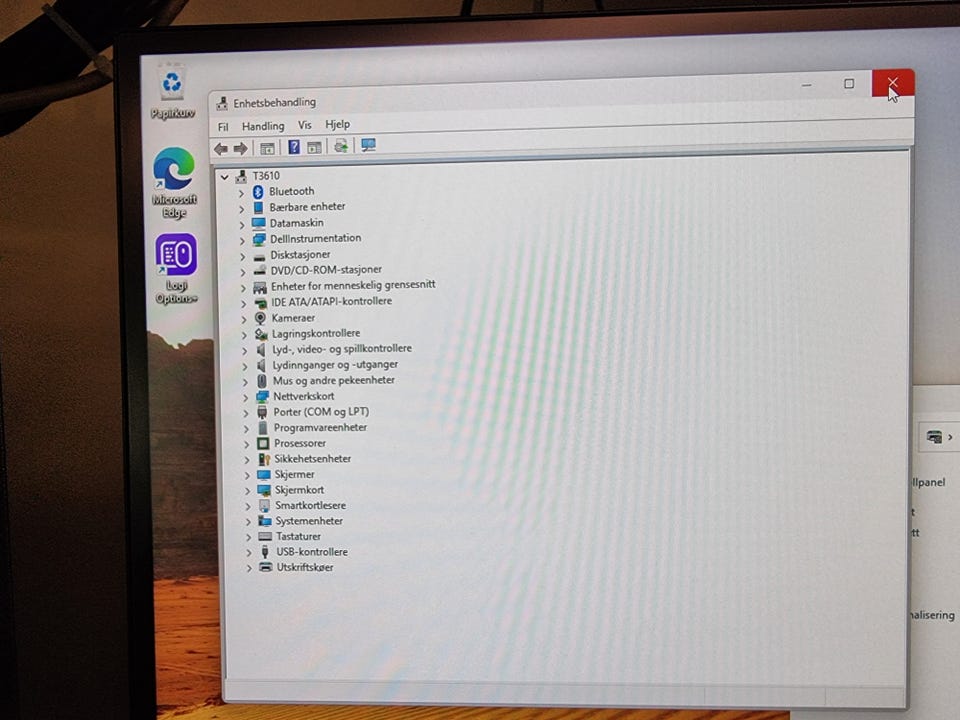Image resolution: width=960 pixels, height=720 pixels.
Task: Open the Microsoft Edge desktop shortcut
Action: (x=174, y=182)
